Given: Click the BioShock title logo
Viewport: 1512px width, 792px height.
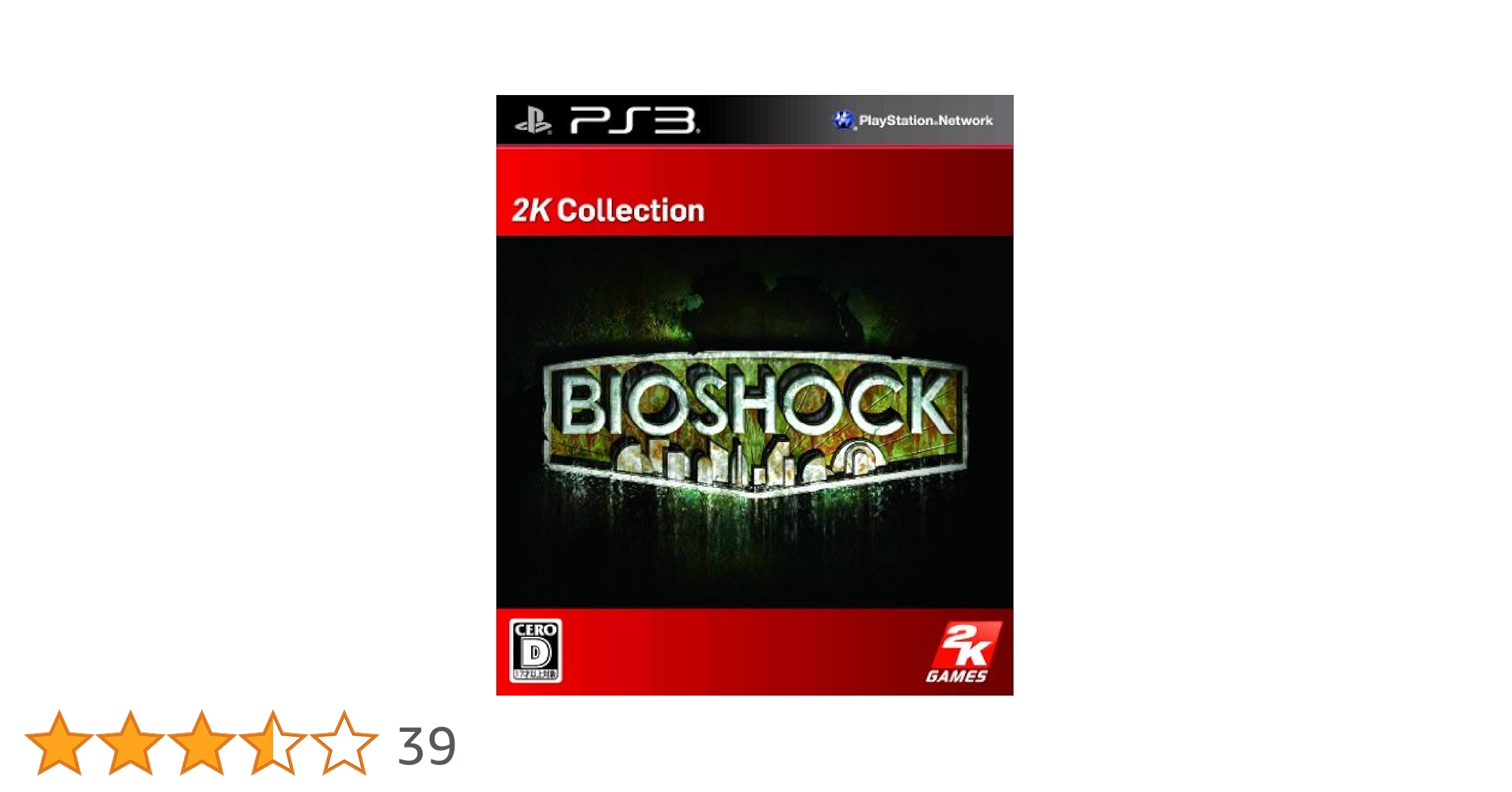Looking at the screenshot, I should point(754,421).
